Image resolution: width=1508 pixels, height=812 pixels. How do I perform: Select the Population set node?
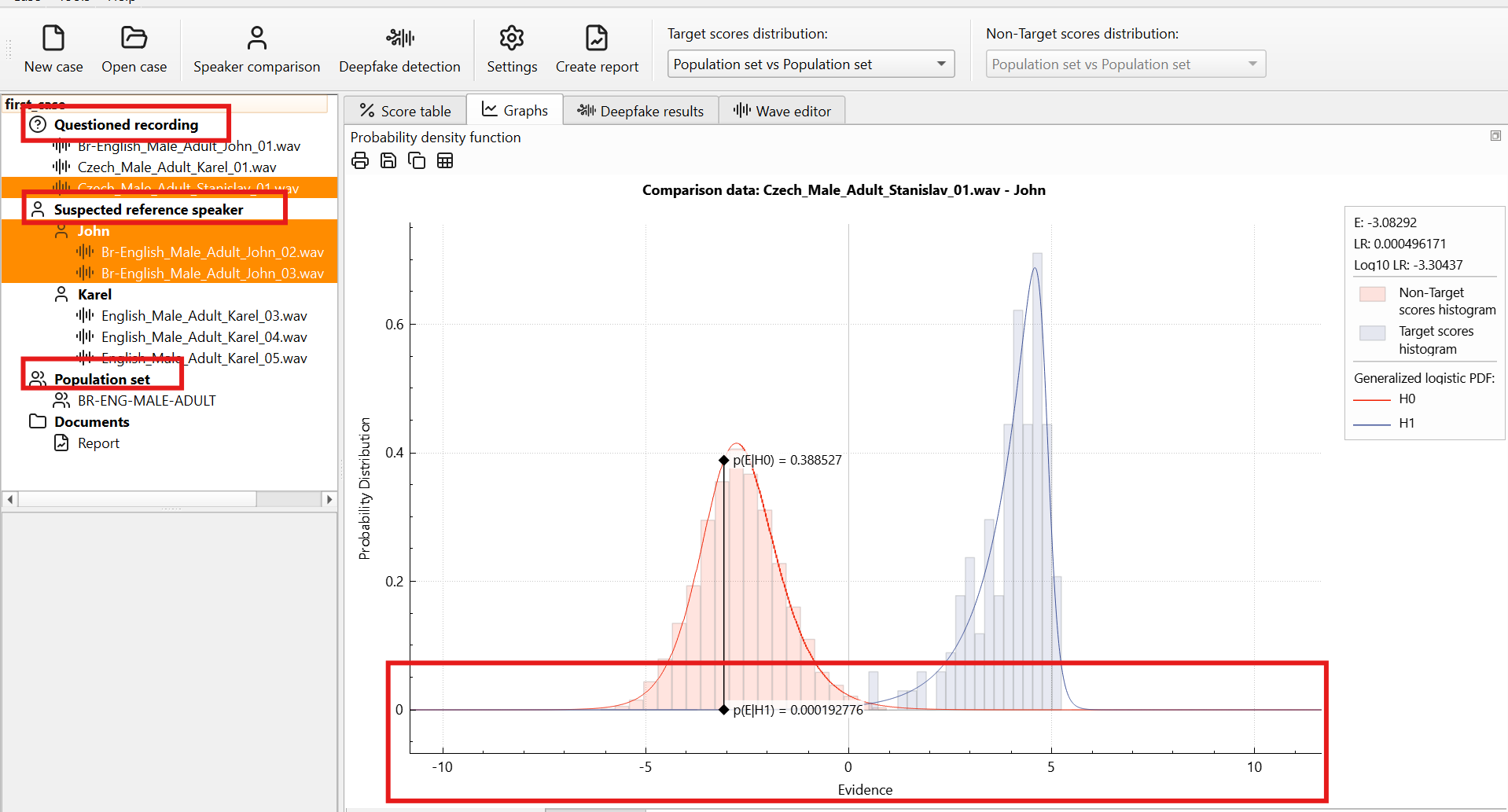[101, 380]
